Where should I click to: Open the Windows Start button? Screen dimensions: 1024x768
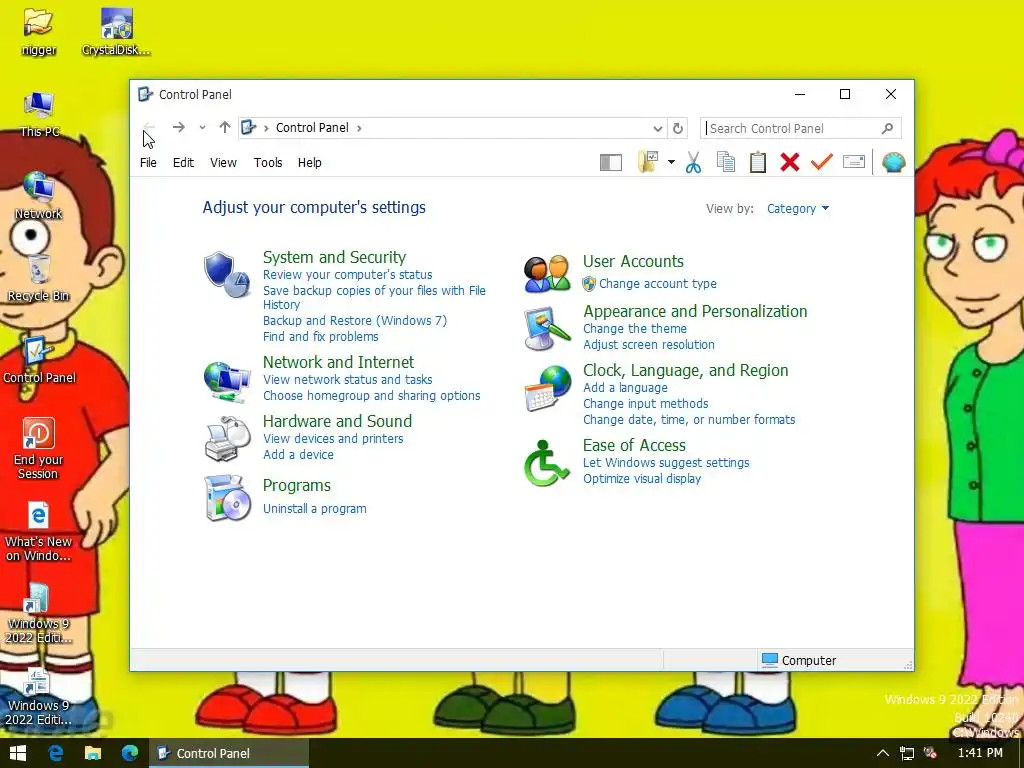click(18, 753)
